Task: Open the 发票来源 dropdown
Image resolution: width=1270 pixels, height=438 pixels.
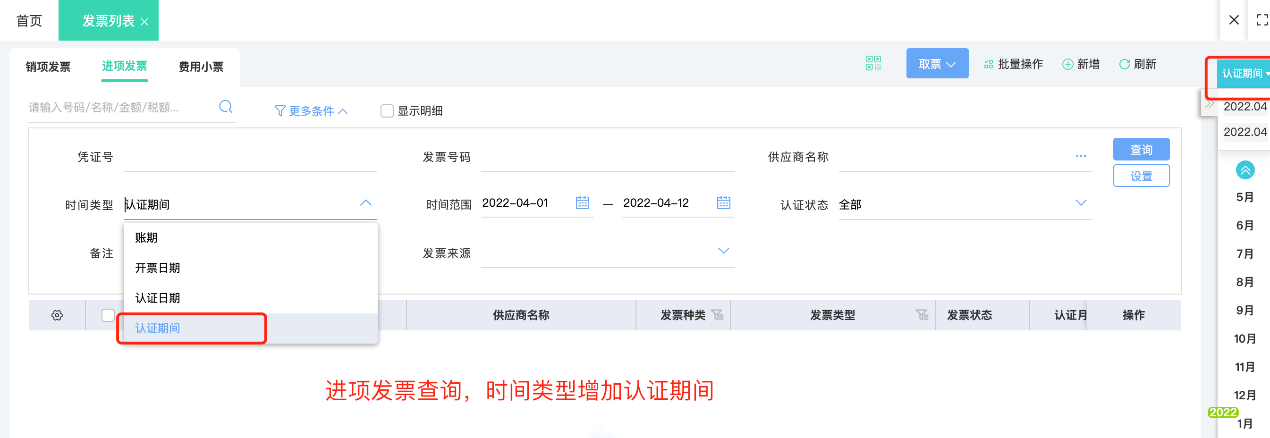Action: click(x=724, y=252)
